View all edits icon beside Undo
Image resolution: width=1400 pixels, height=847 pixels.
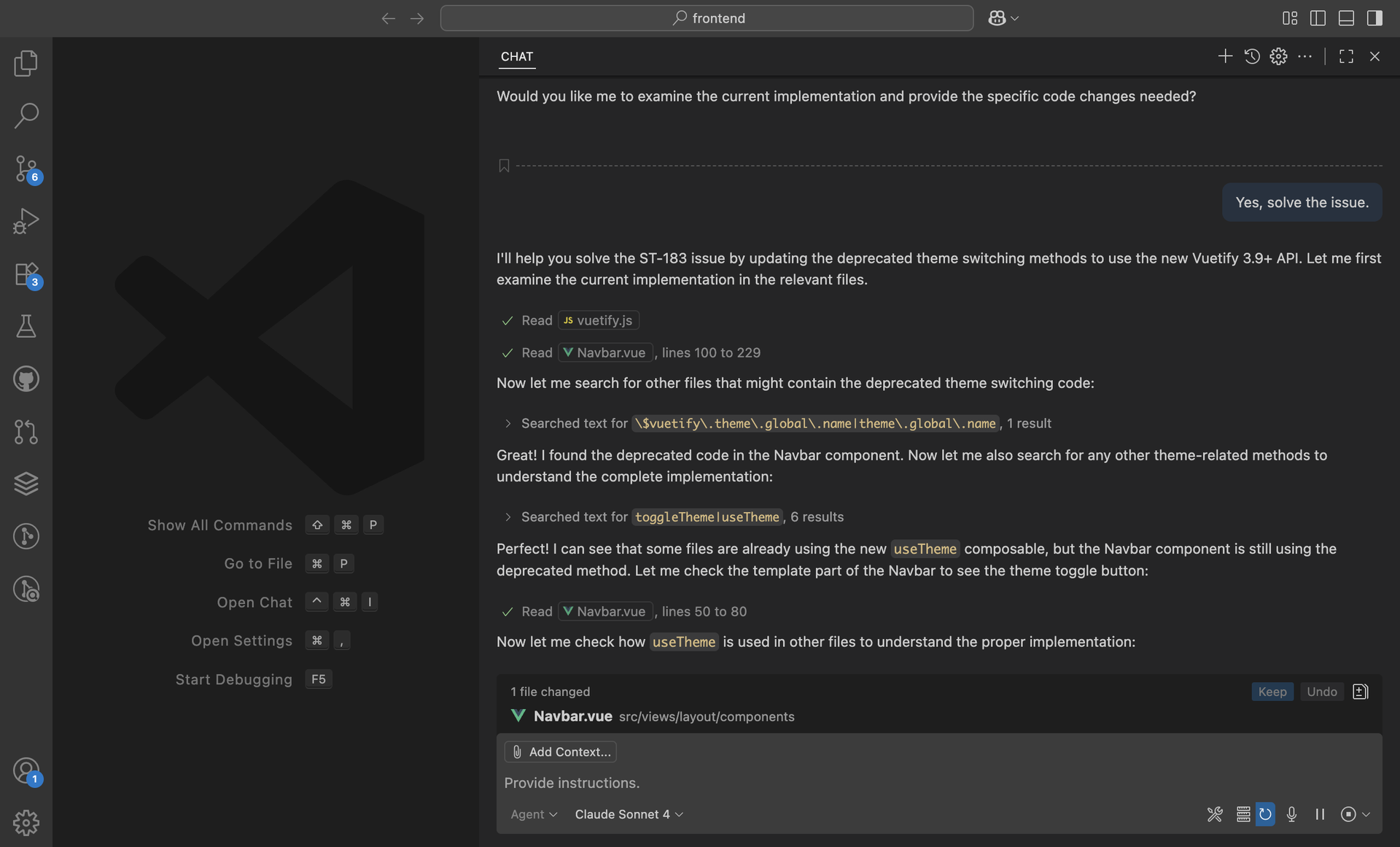(x=1360, y=692)
